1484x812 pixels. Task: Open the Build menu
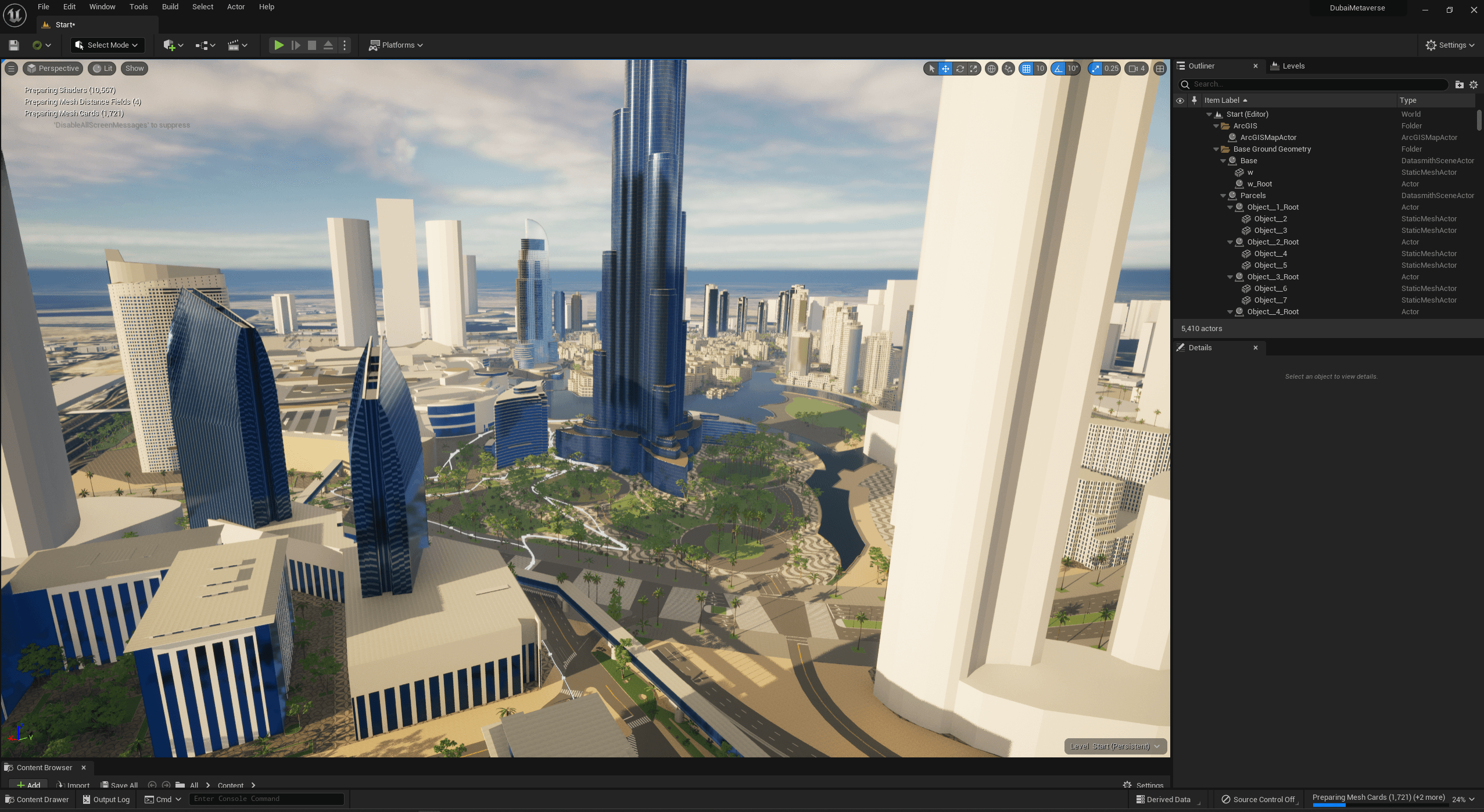[x=170, y=7]
